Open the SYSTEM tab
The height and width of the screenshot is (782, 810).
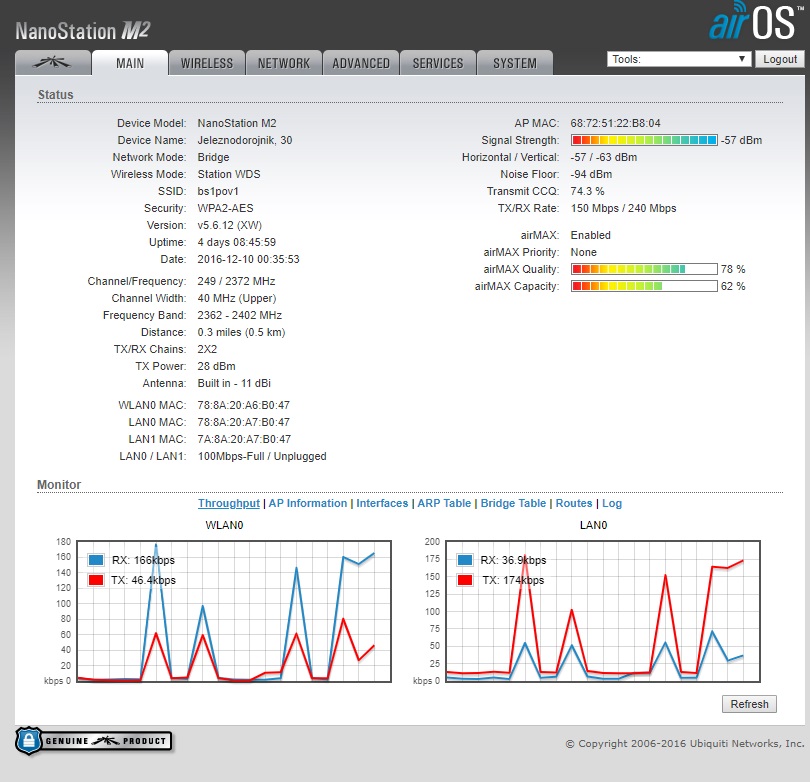coord(514,63)
